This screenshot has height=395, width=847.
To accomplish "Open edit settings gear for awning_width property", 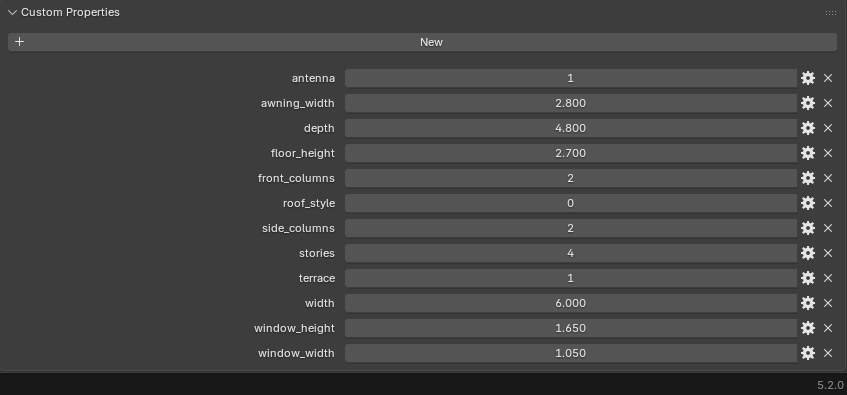I will (x=808, y=103).
